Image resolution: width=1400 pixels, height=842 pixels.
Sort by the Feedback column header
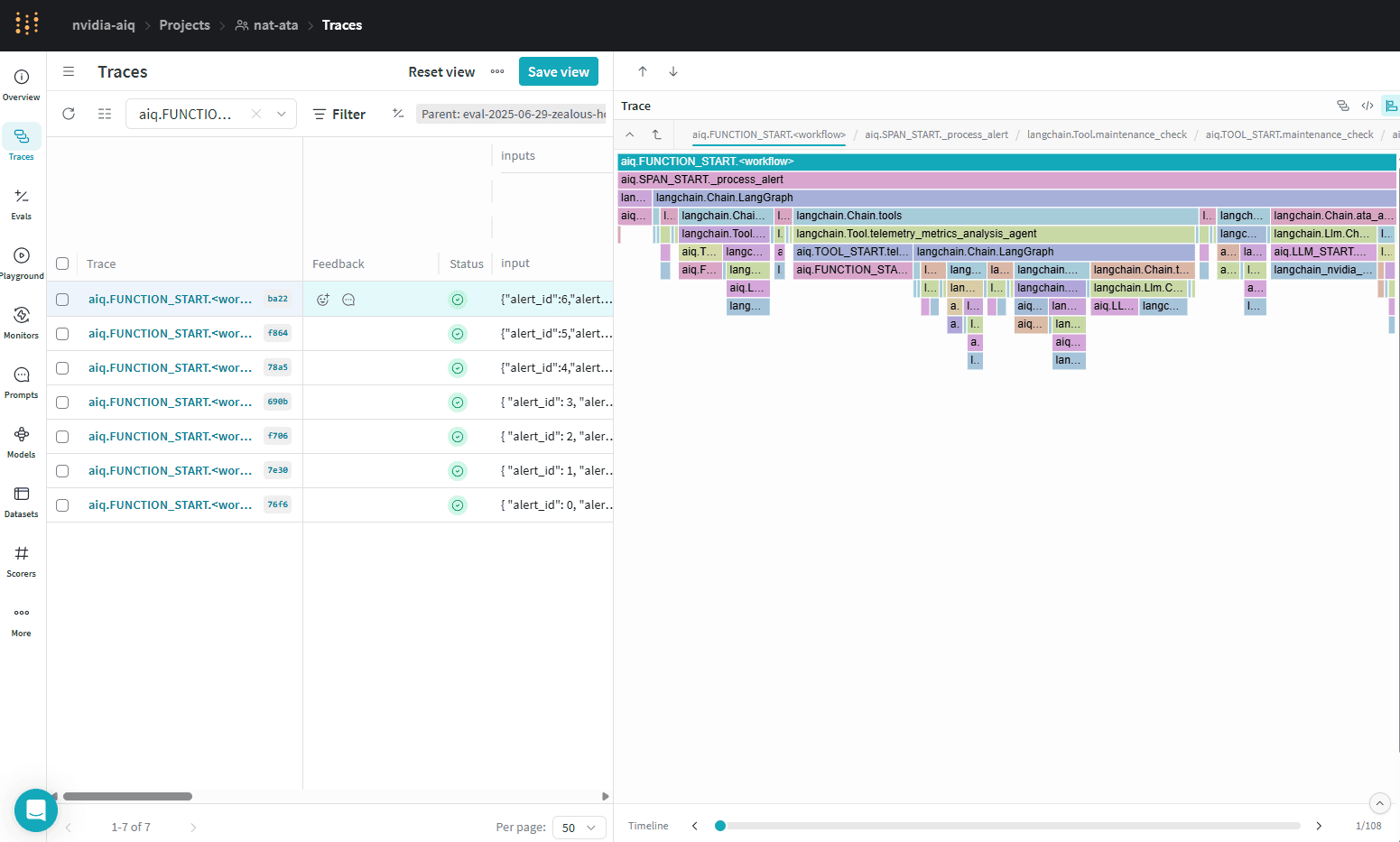coord(338,264)
